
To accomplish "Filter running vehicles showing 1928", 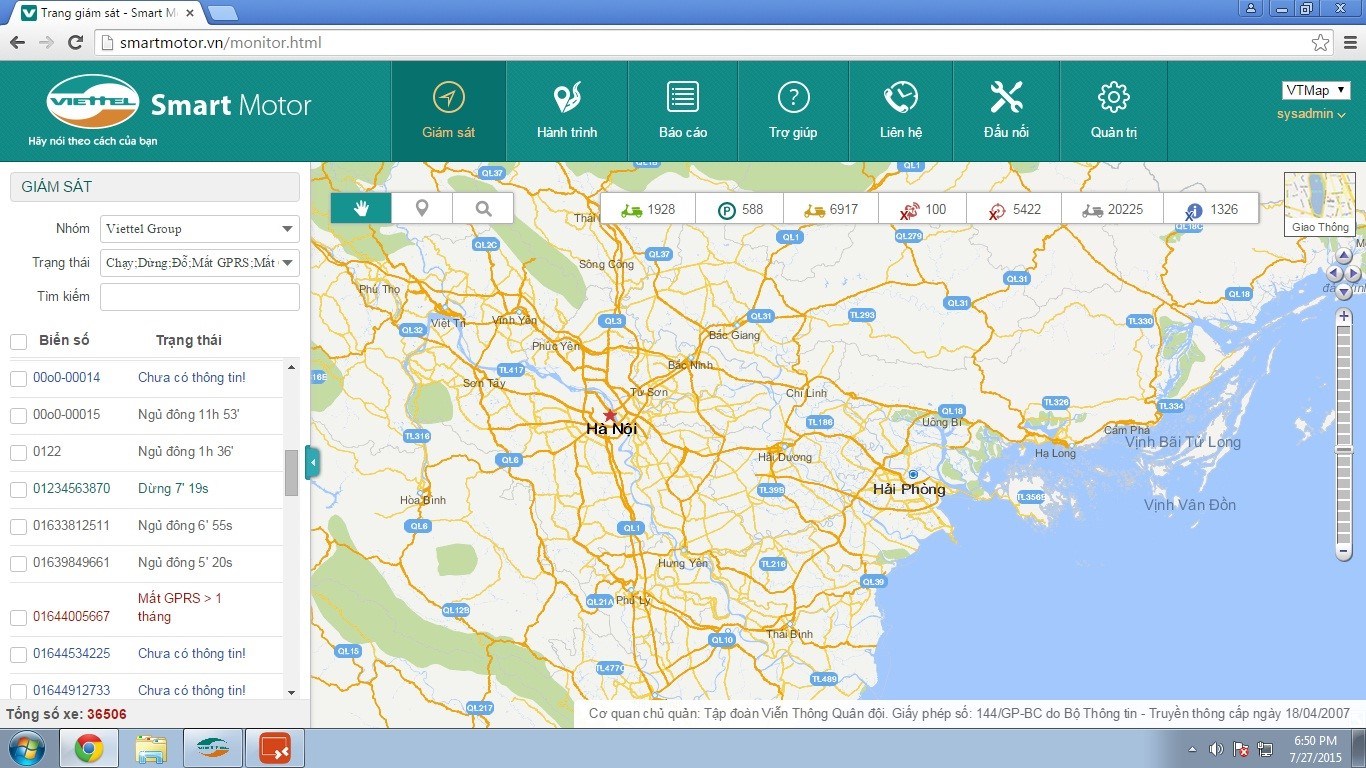I will click(x=647, y=210).
